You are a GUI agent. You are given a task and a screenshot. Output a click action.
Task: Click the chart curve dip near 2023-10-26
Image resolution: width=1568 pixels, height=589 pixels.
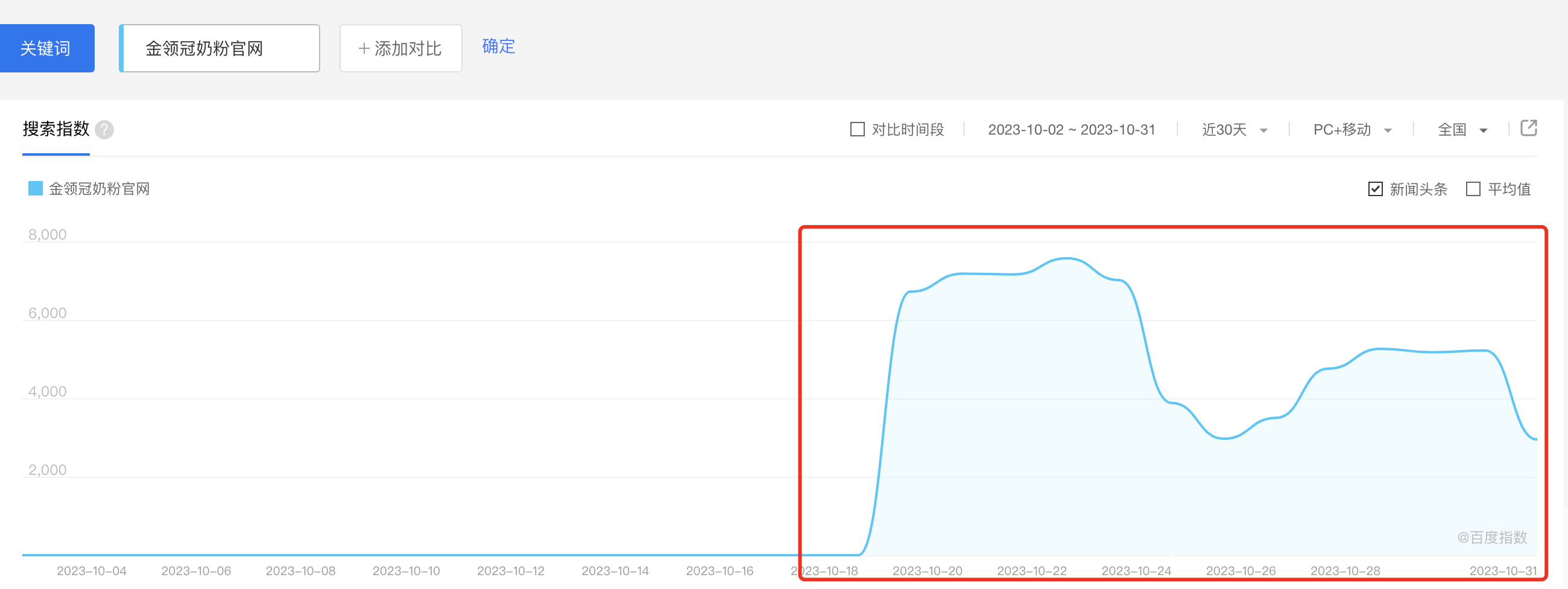pos(1225,438)
